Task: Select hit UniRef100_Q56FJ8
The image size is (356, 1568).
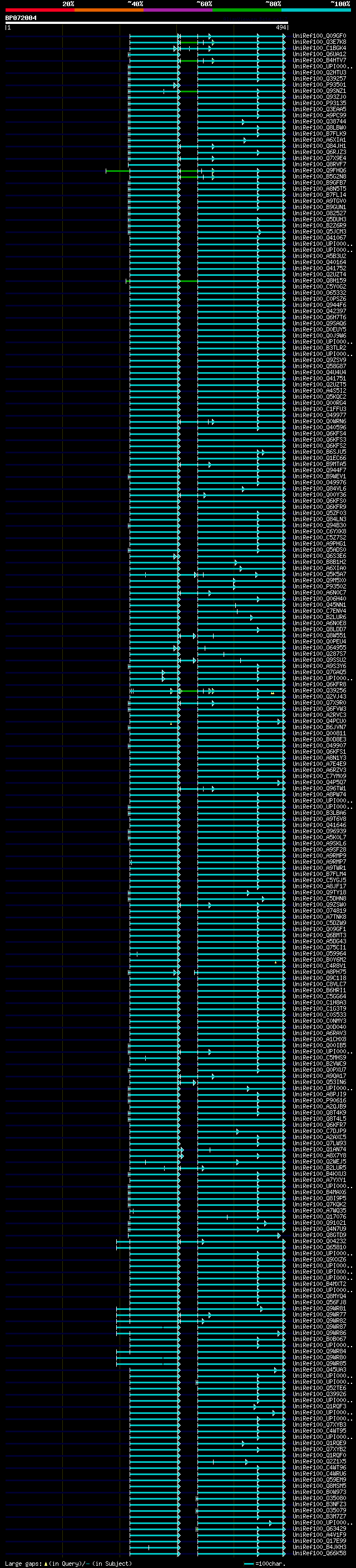Action: pyautogui.click(x=319, y=1303)
